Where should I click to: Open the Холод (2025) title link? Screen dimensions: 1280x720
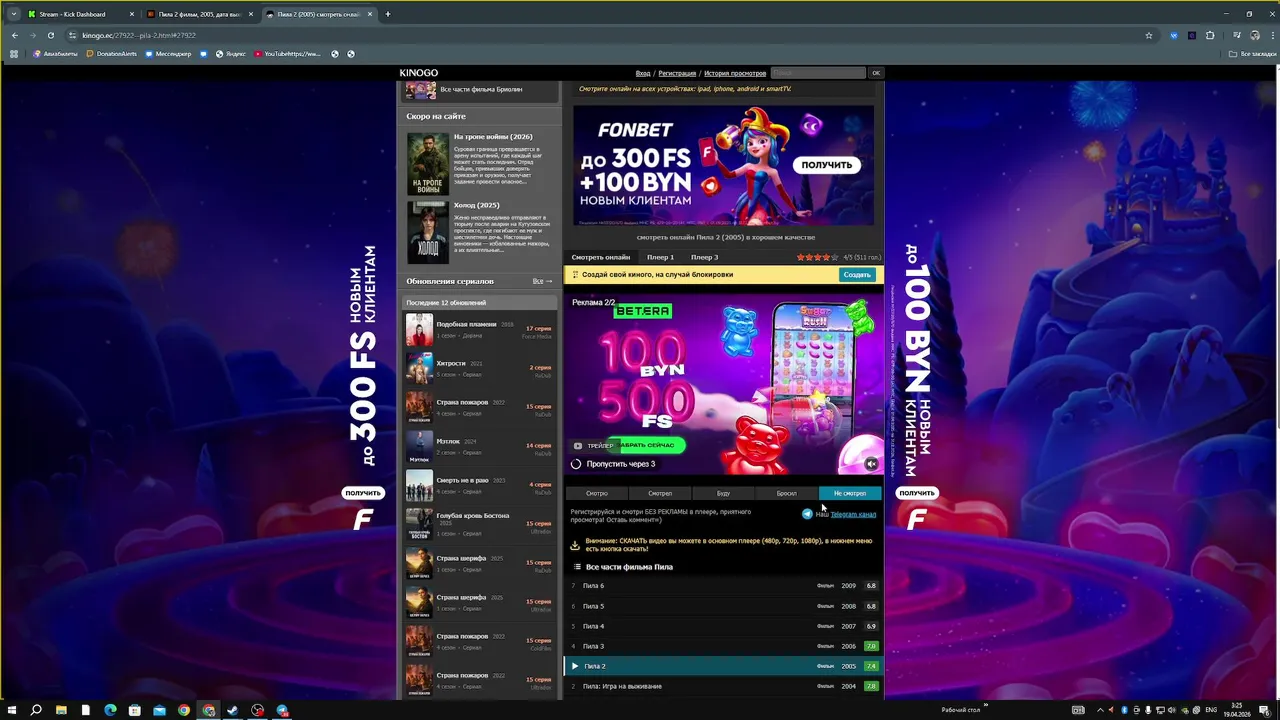pyautogui.click(x=476, y=205)
